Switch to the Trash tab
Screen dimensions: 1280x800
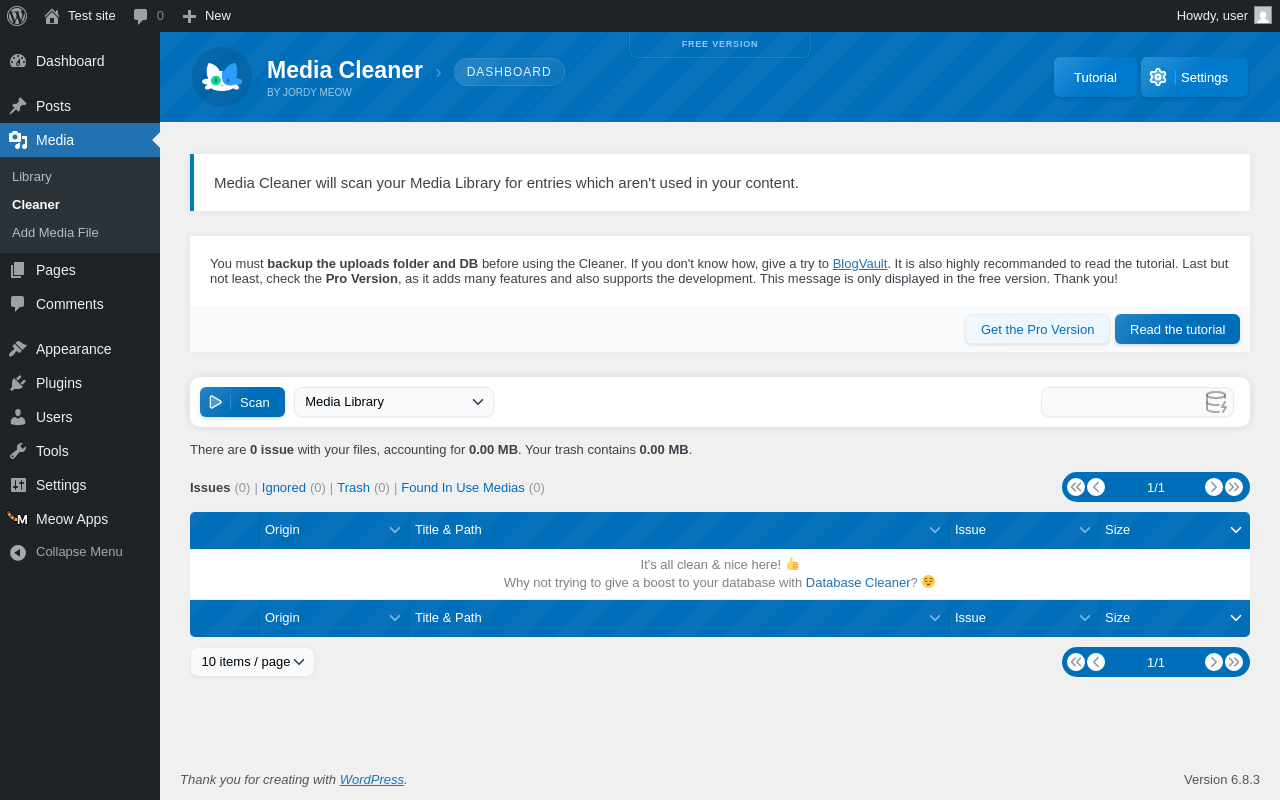353,488
